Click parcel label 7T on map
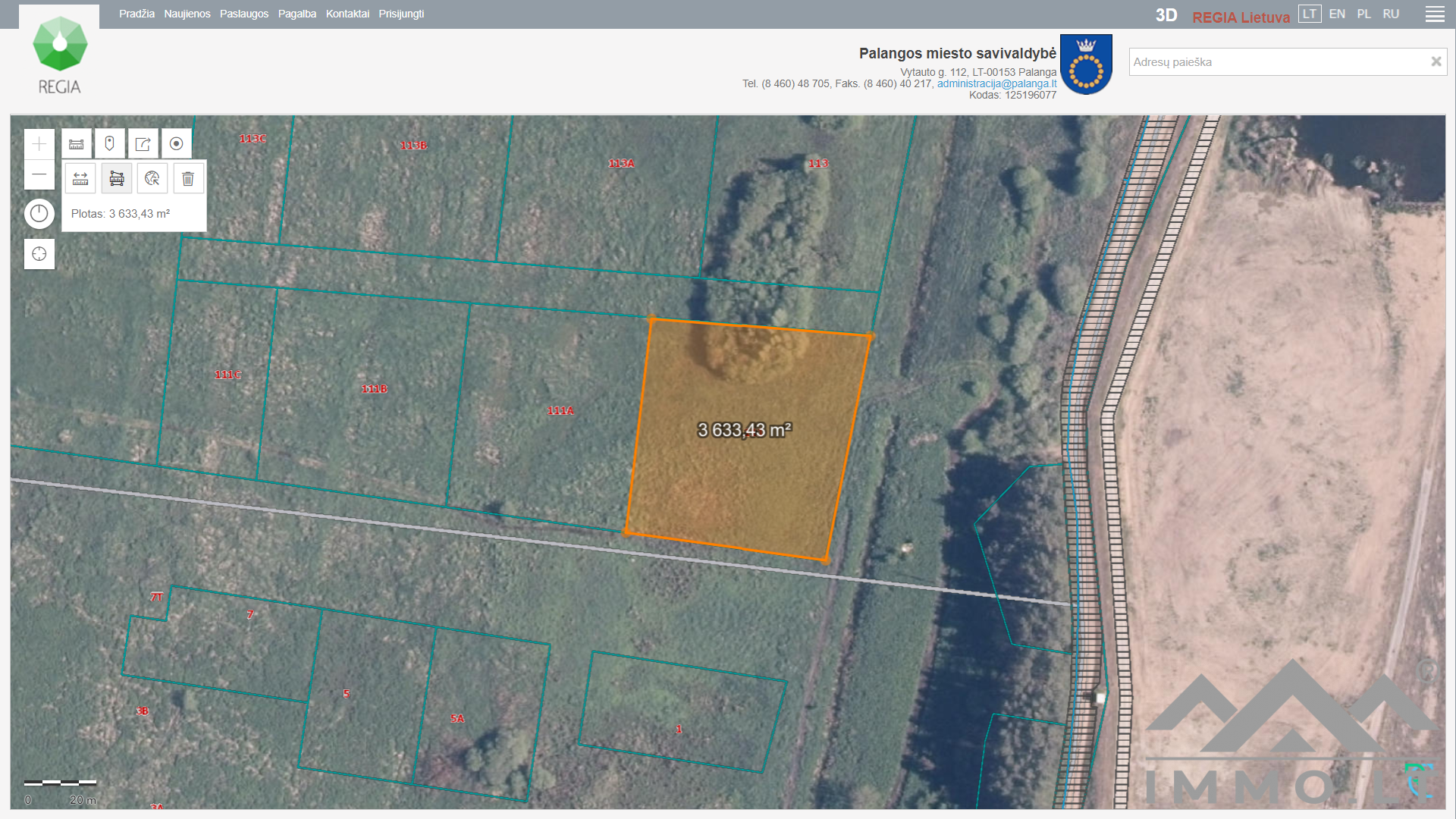The image size is (1456, 819). [x=157, y=597]
